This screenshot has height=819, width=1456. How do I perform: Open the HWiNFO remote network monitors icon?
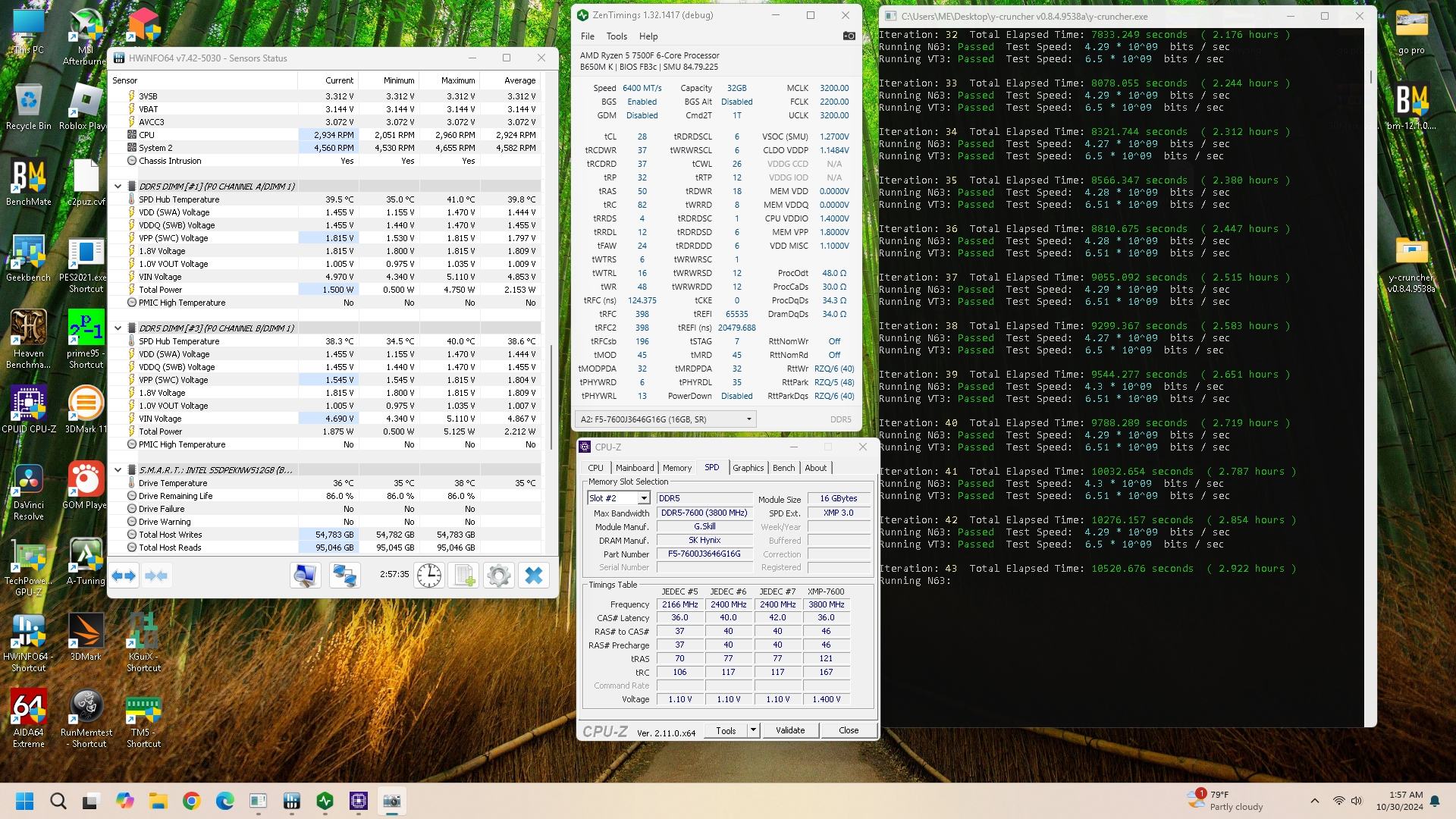345,576
